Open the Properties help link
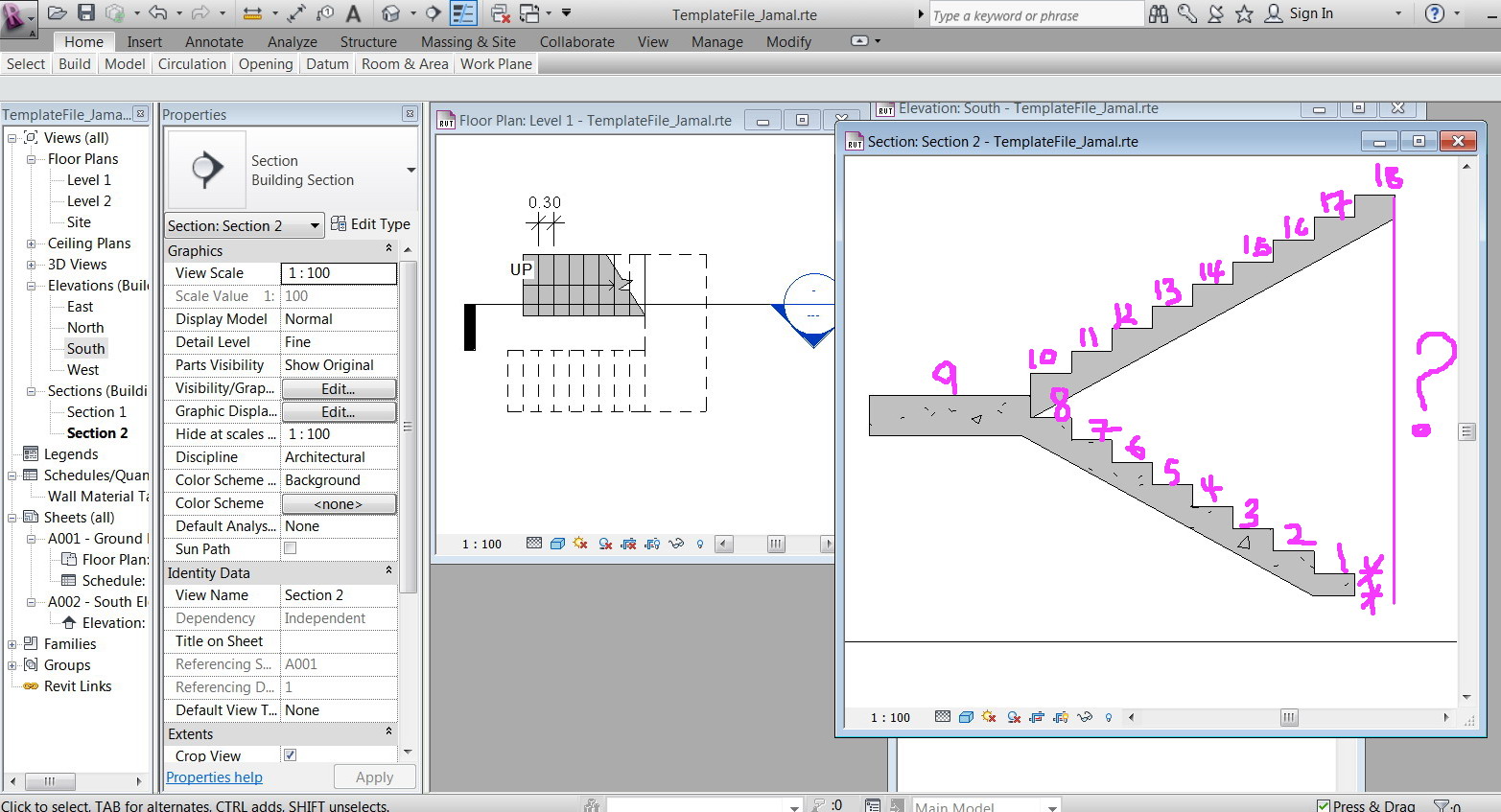Screen dimensions: 1501x812 click(x=214, y=777)
